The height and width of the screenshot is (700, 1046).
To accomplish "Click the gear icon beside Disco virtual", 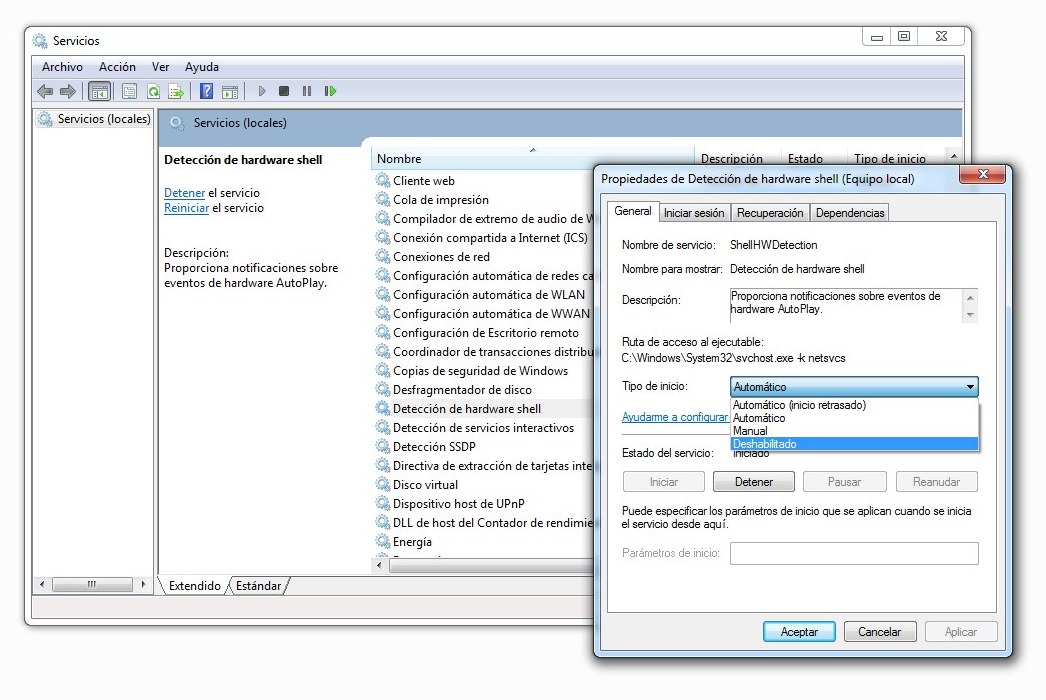I will pyautogui.click(x=383, y=484).
